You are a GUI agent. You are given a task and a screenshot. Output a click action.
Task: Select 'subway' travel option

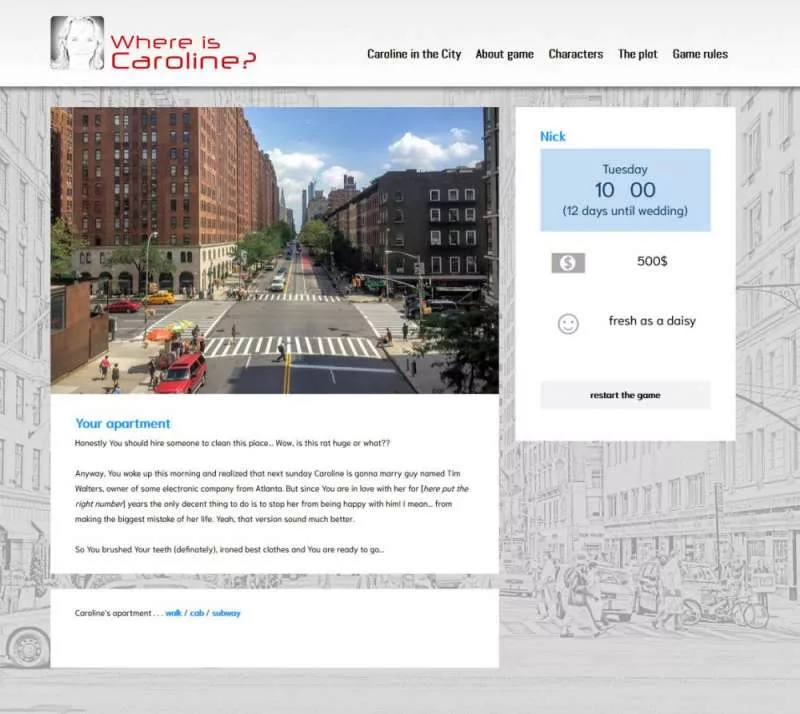pyautogui.click(x=226, y=613)
